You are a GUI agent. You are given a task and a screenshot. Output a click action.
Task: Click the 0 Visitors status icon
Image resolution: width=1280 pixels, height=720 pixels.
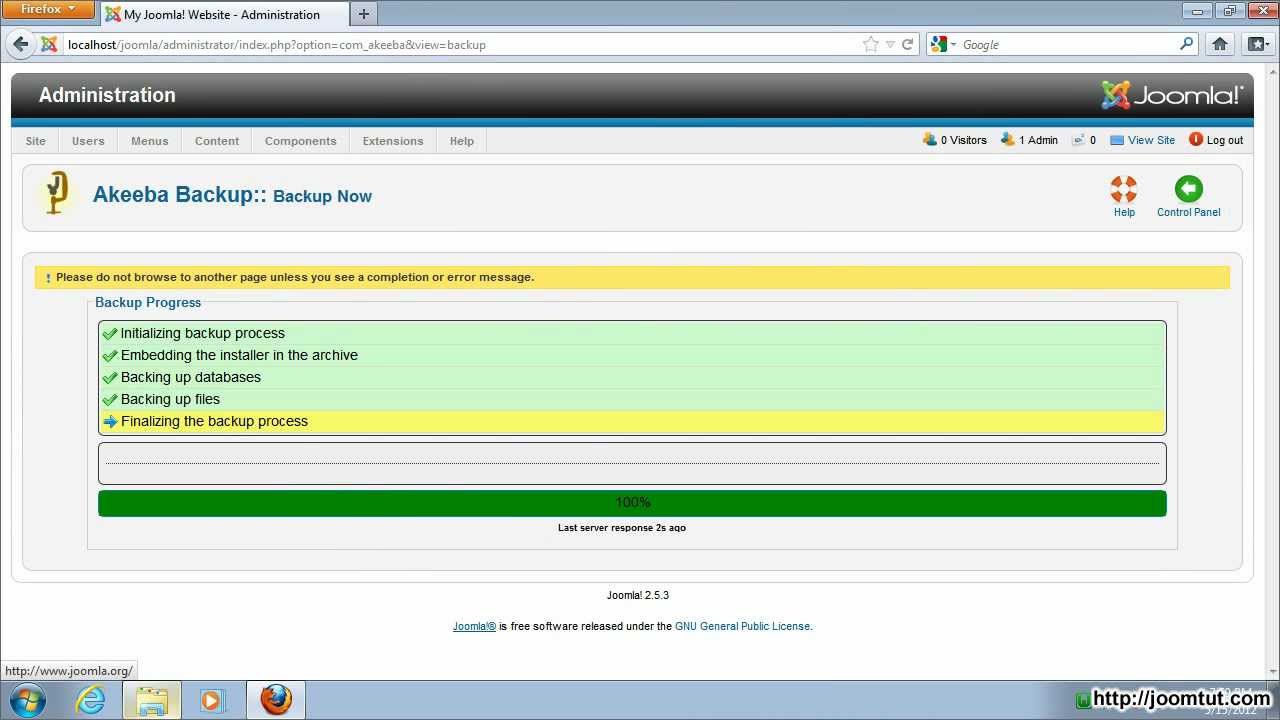tap(930, 140)
